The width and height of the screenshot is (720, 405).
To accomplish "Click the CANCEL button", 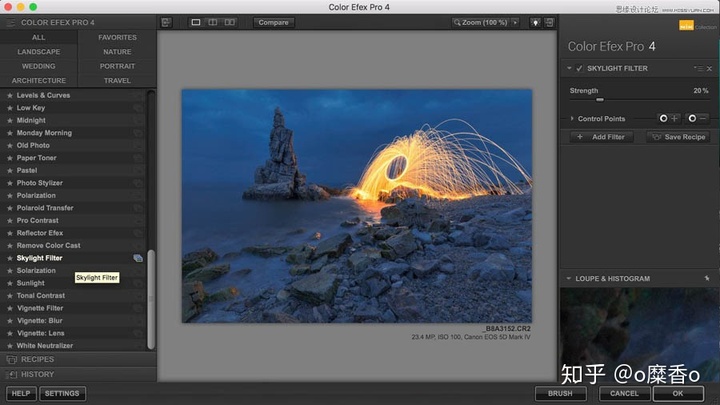I will (x=624, y=394).
